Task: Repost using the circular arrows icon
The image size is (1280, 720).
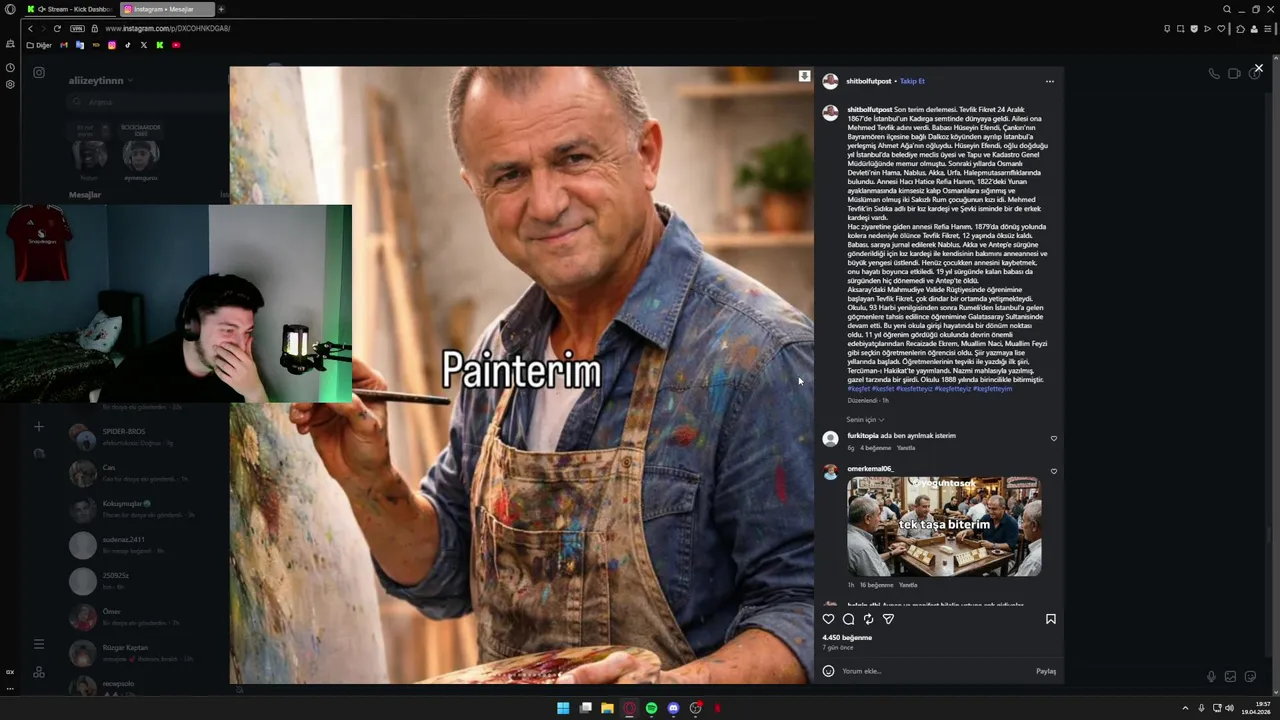Action: pos(868,619)
